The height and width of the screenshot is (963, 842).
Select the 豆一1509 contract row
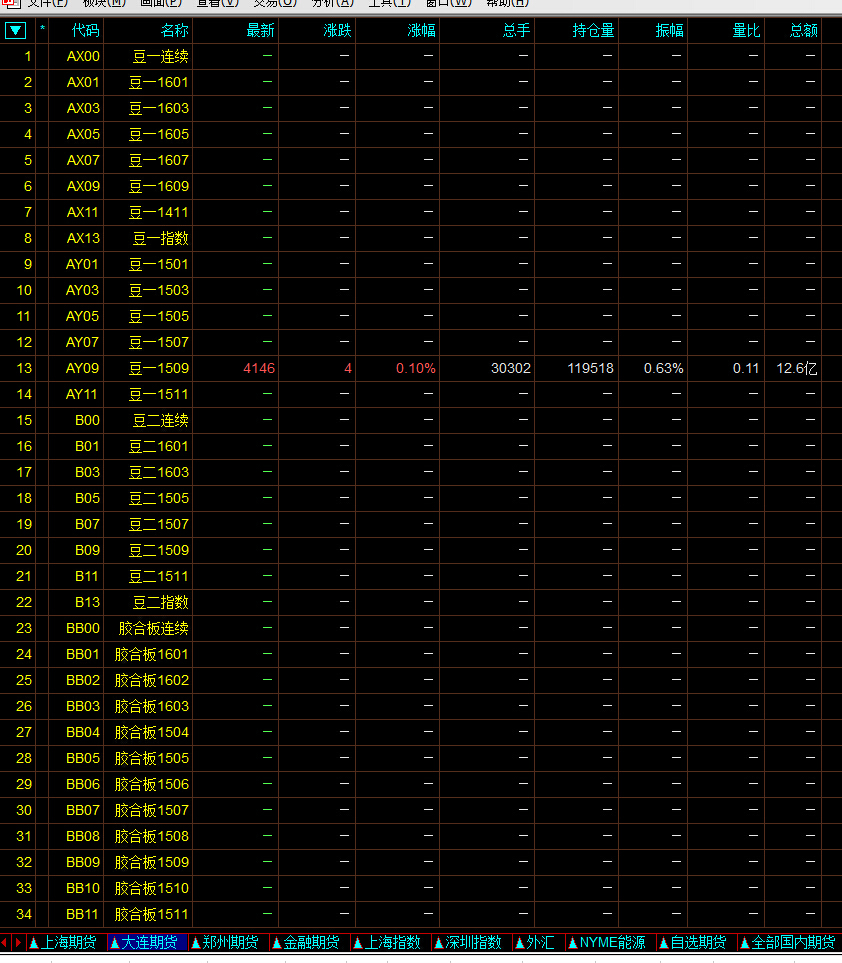point(159,368)
